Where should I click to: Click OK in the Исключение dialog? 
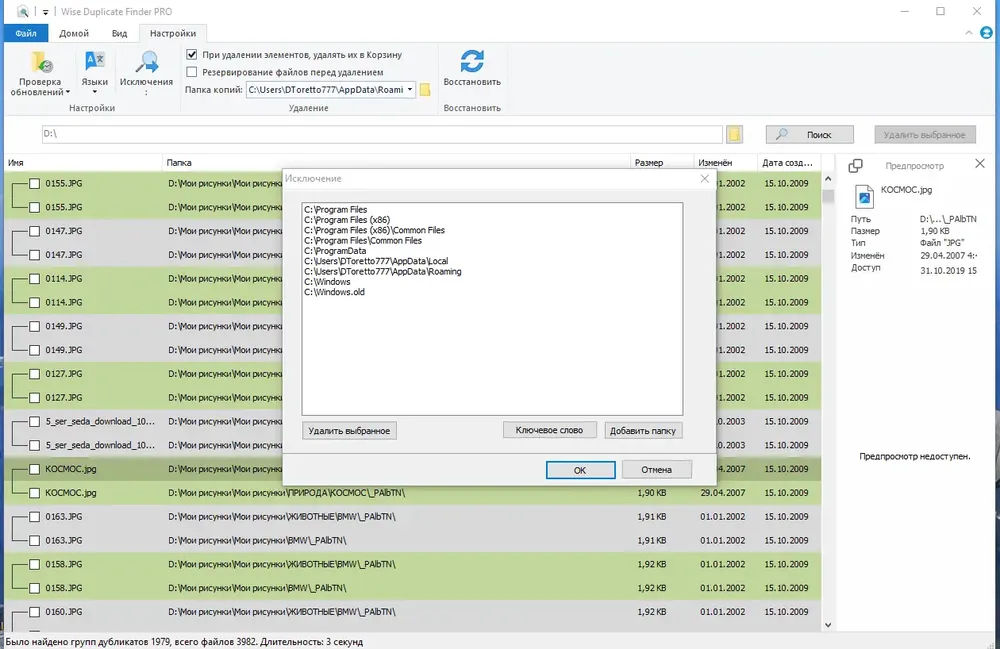(x=580, y=470)
